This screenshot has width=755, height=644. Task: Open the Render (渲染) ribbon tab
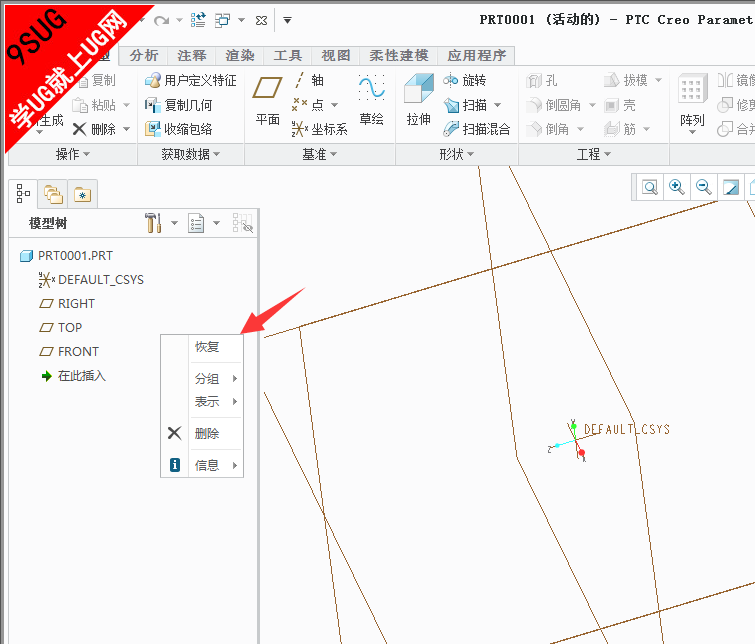(239, 55)
